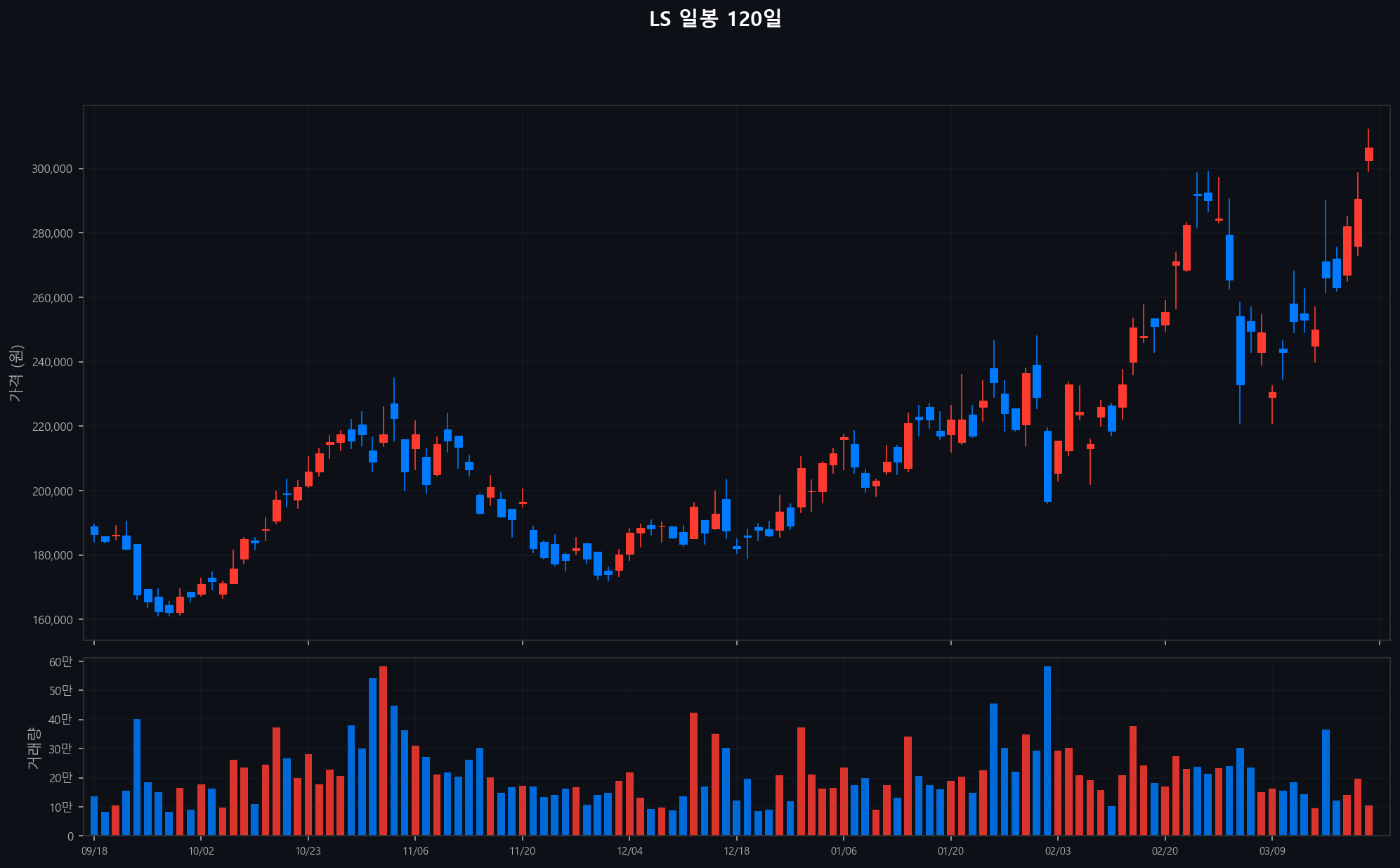
Task: Click the 거래량 volume axis title
Action: (33, 748)
